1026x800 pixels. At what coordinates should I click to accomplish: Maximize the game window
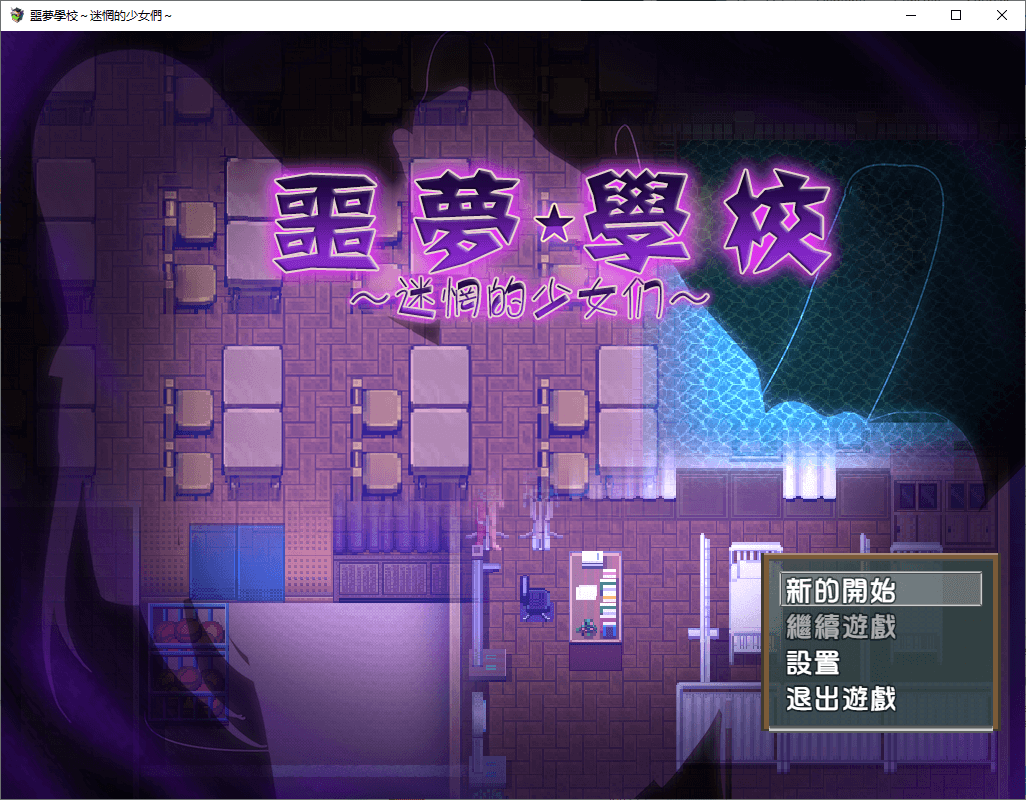[x=956, y=15]
